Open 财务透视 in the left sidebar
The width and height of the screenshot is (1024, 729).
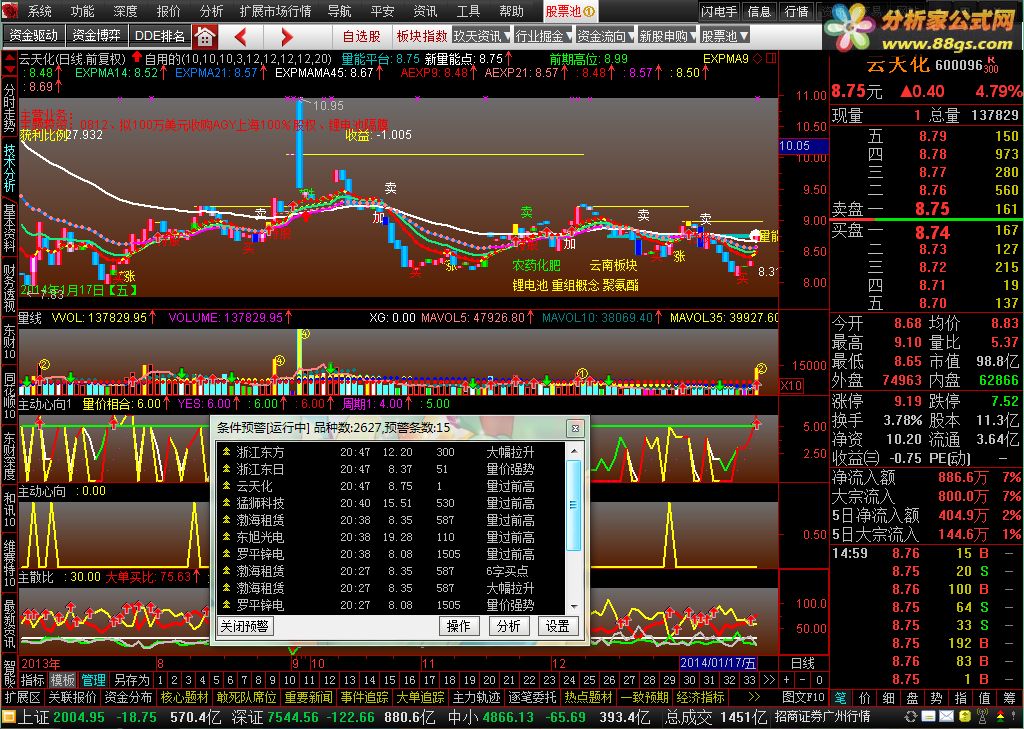[9, 288]
